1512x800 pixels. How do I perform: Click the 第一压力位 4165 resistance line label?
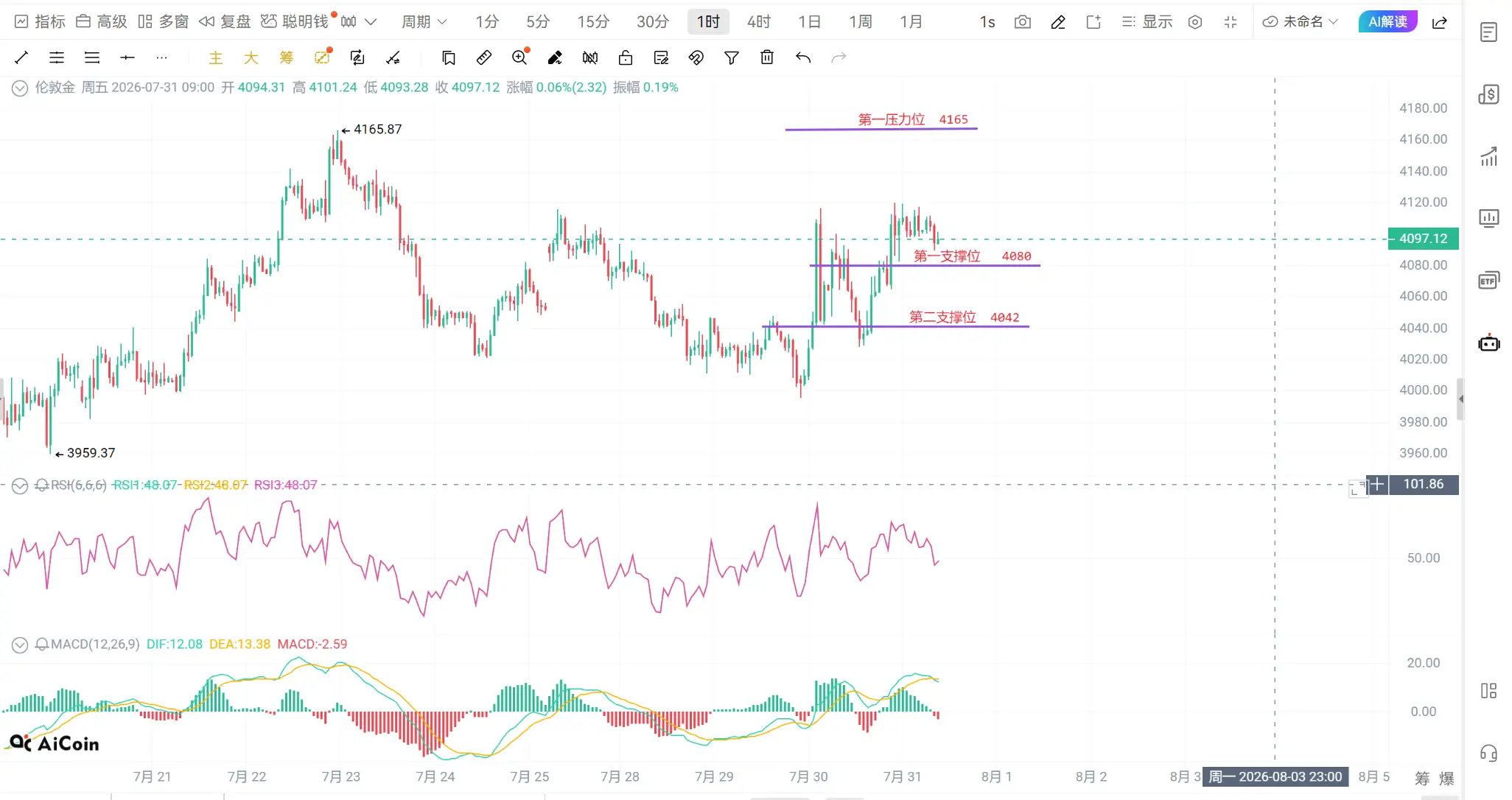(913, 119)
